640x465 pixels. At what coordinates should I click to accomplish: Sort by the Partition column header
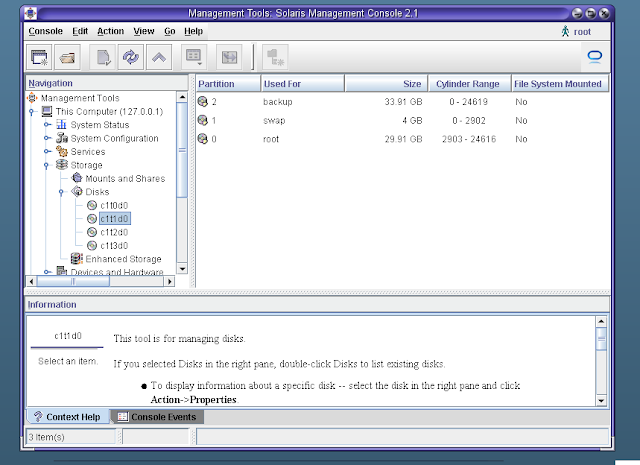228,84
